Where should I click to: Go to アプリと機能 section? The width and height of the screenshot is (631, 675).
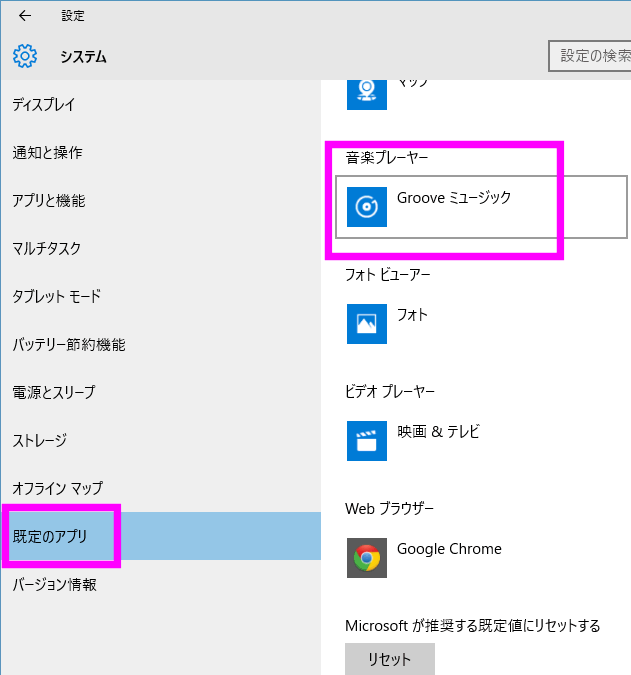click(x=49, y=201)
